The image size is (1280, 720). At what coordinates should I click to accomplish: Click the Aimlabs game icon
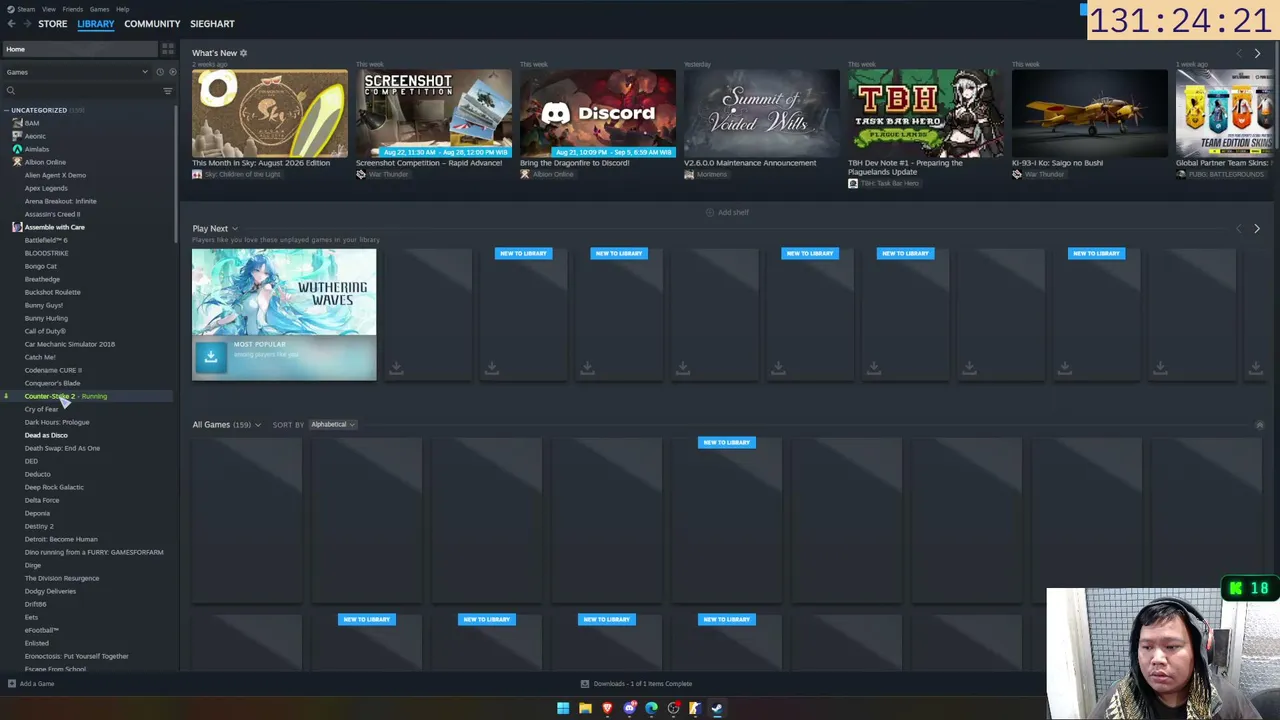(17, 149)
